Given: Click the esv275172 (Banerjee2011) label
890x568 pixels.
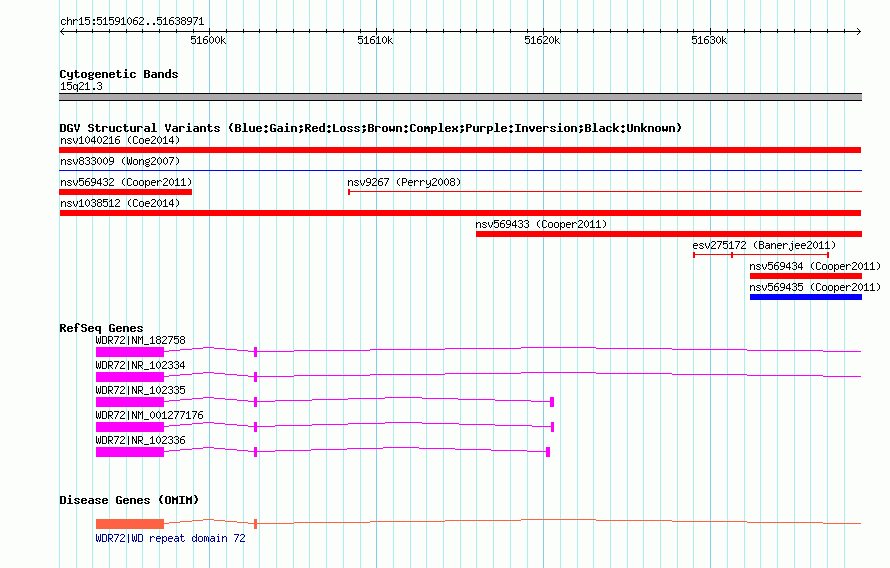Looking at the screenshot, I should tap(764, 245).
